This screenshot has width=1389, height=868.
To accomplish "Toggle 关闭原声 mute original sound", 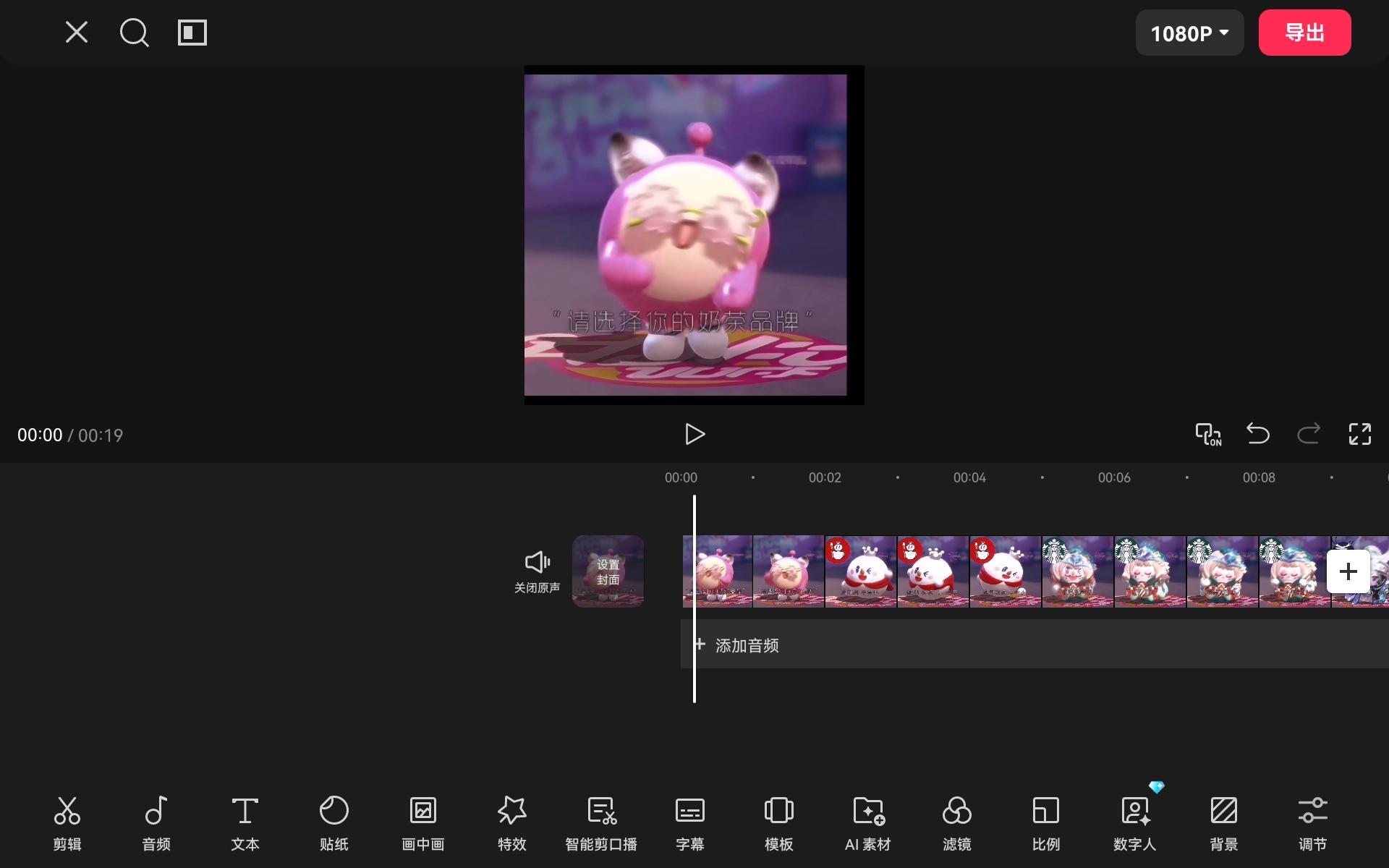I will tap(537, 571).
